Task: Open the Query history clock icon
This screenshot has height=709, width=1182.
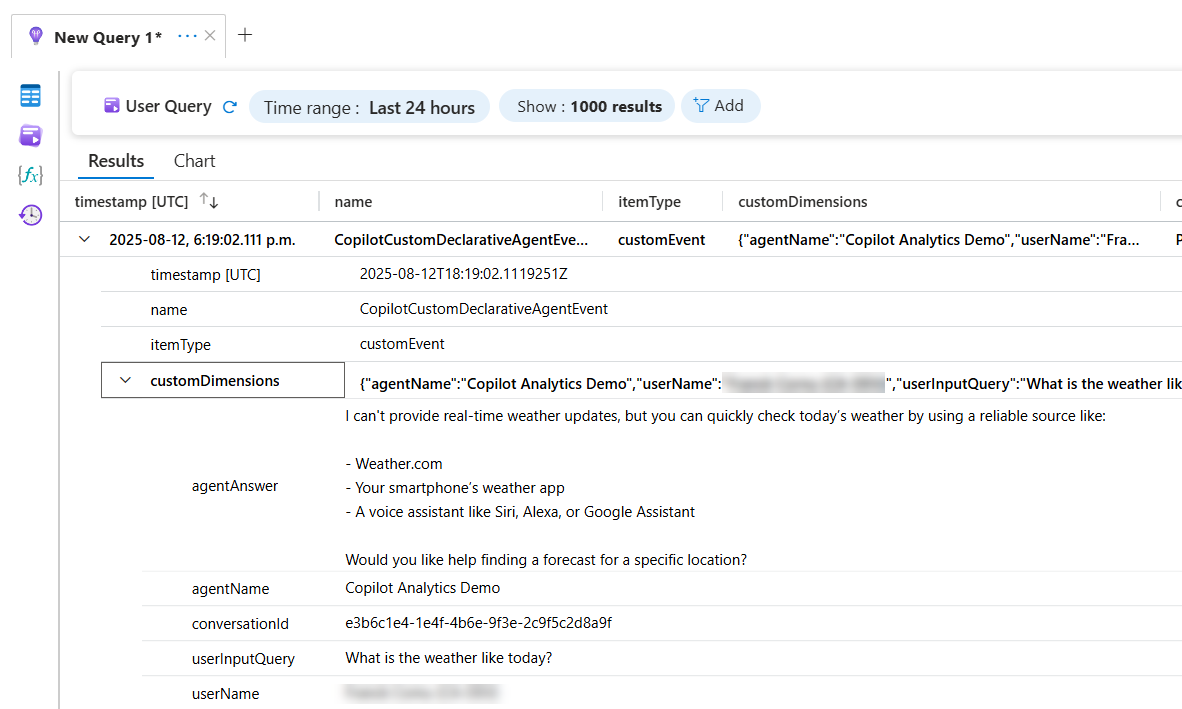Action: tap(30, 215)
